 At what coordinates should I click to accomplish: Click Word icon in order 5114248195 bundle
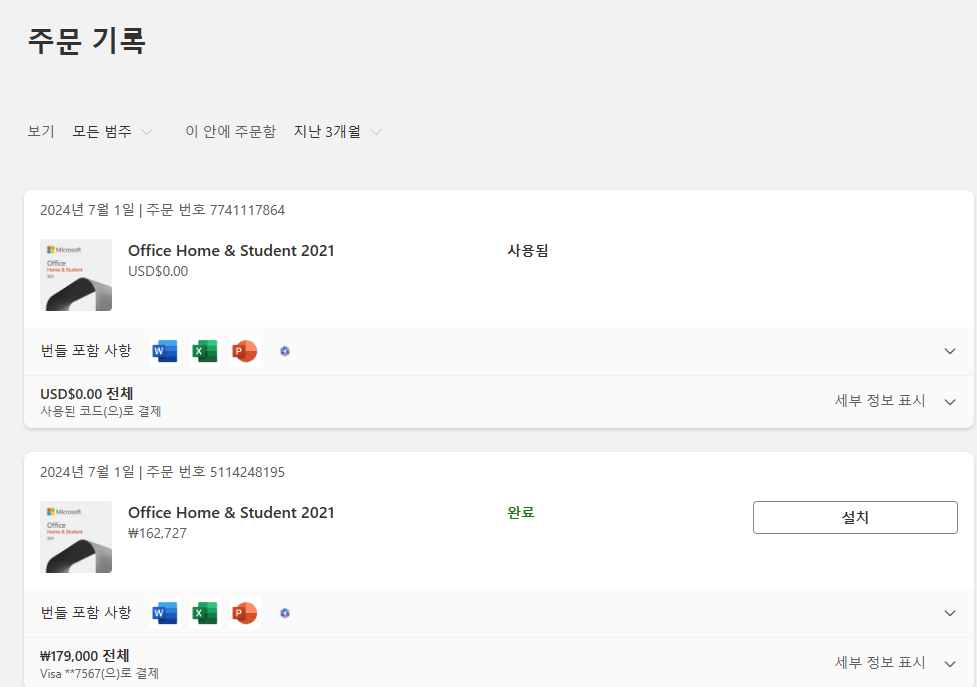[x=165, y=614]
